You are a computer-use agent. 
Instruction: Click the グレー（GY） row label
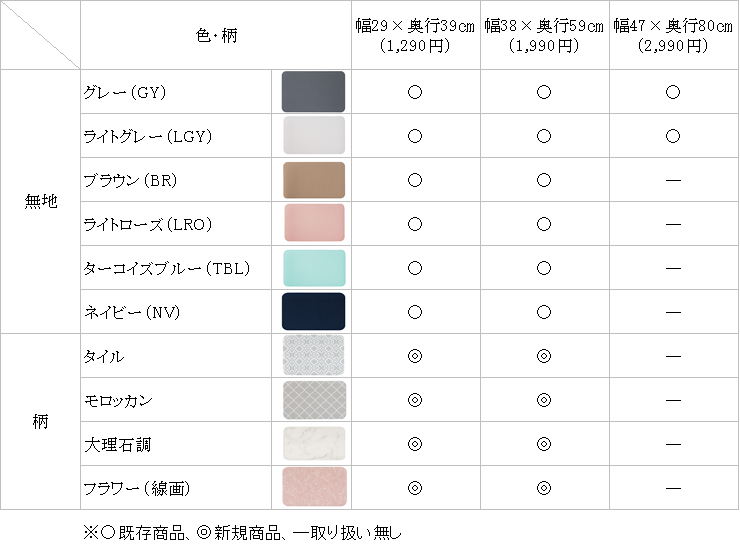(125, 92)
